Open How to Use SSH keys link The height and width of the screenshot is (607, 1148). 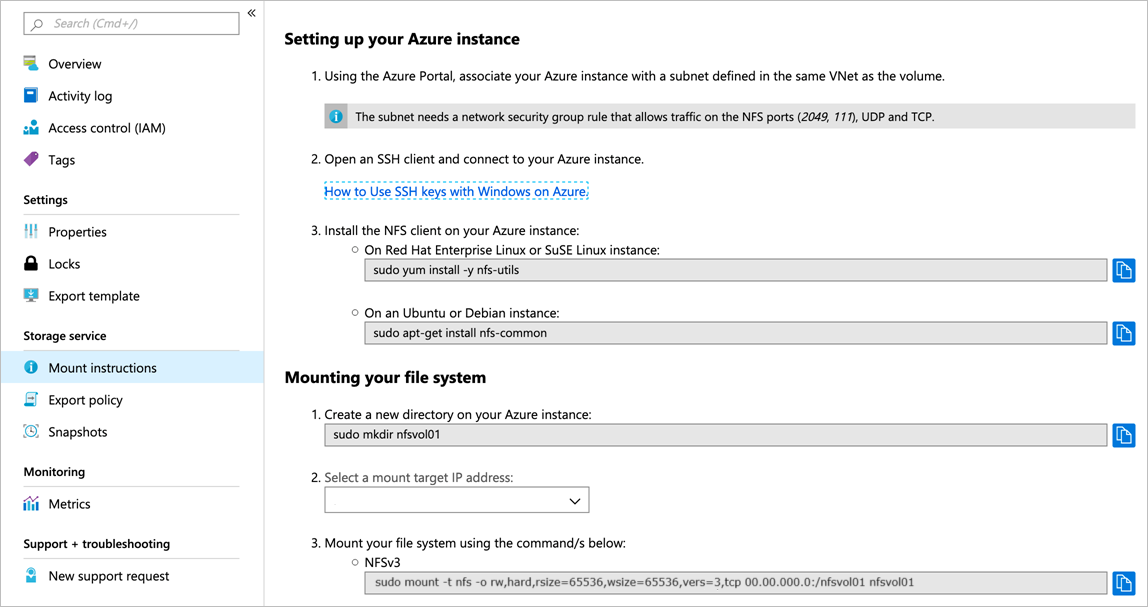(x=456, y=192)
